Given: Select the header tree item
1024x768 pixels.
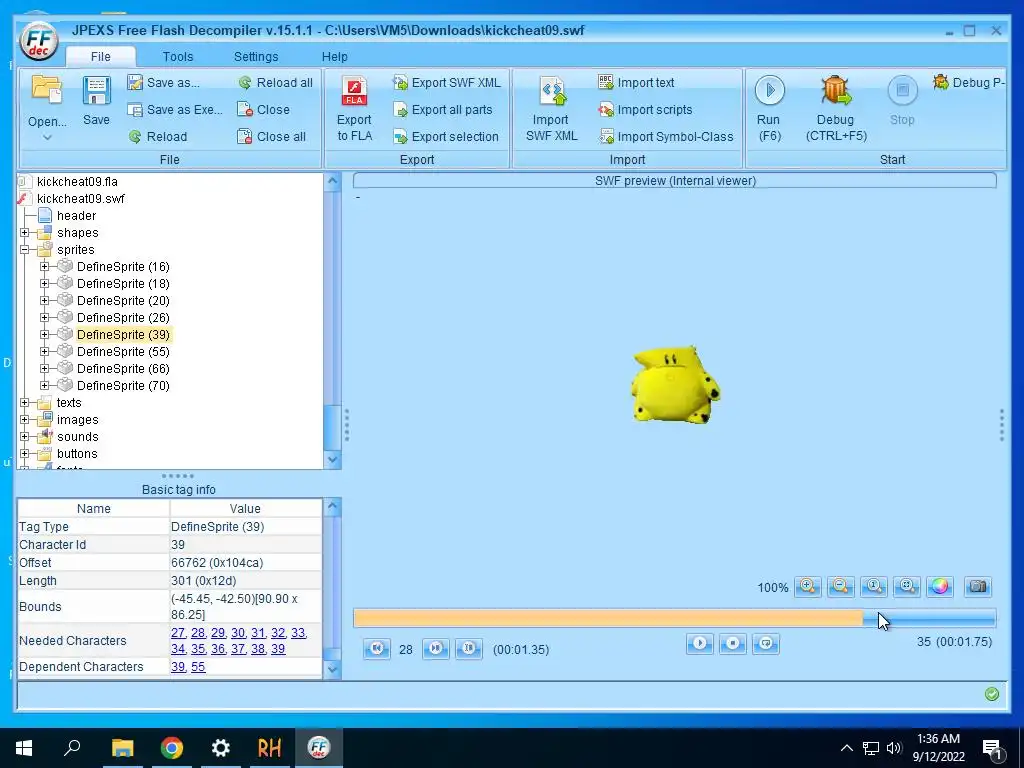Looking at the screenshot, I should point(76,216).
